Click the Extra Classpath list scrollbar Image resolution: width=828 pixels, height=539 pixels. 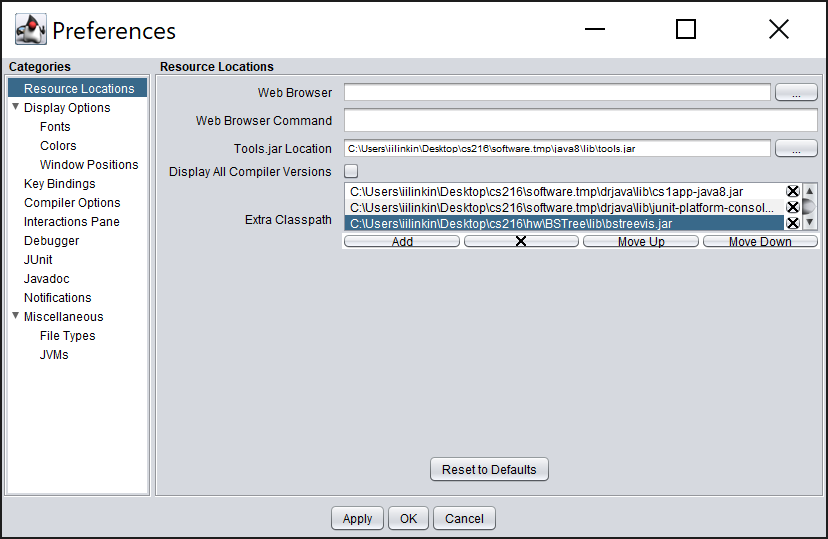(x=810, y=207)
